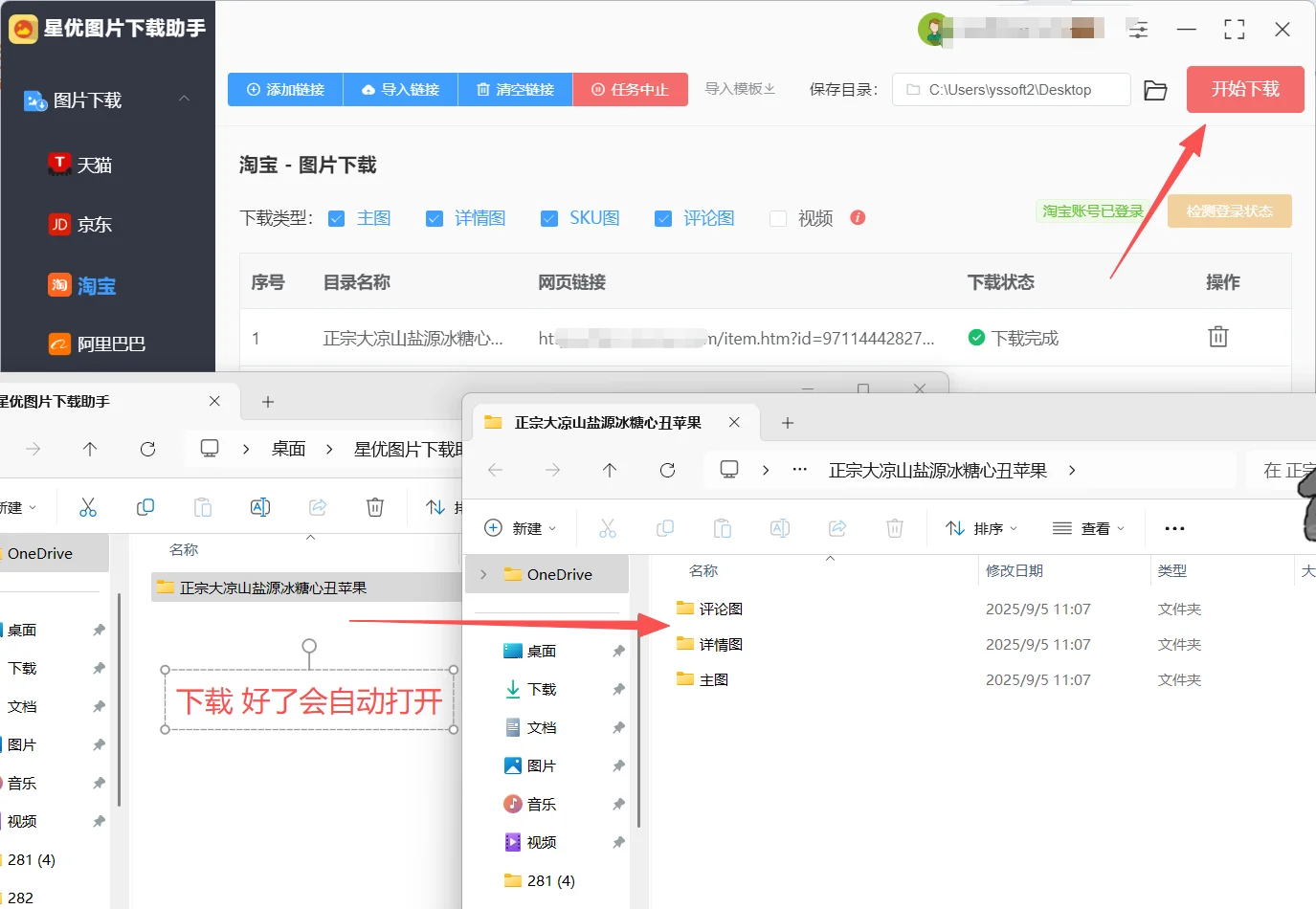The height and width of the screenshot is (909, 1316).
Task: Uncheck the SKU图 download type
Action: pyautogui.click(x=548, y=218)
